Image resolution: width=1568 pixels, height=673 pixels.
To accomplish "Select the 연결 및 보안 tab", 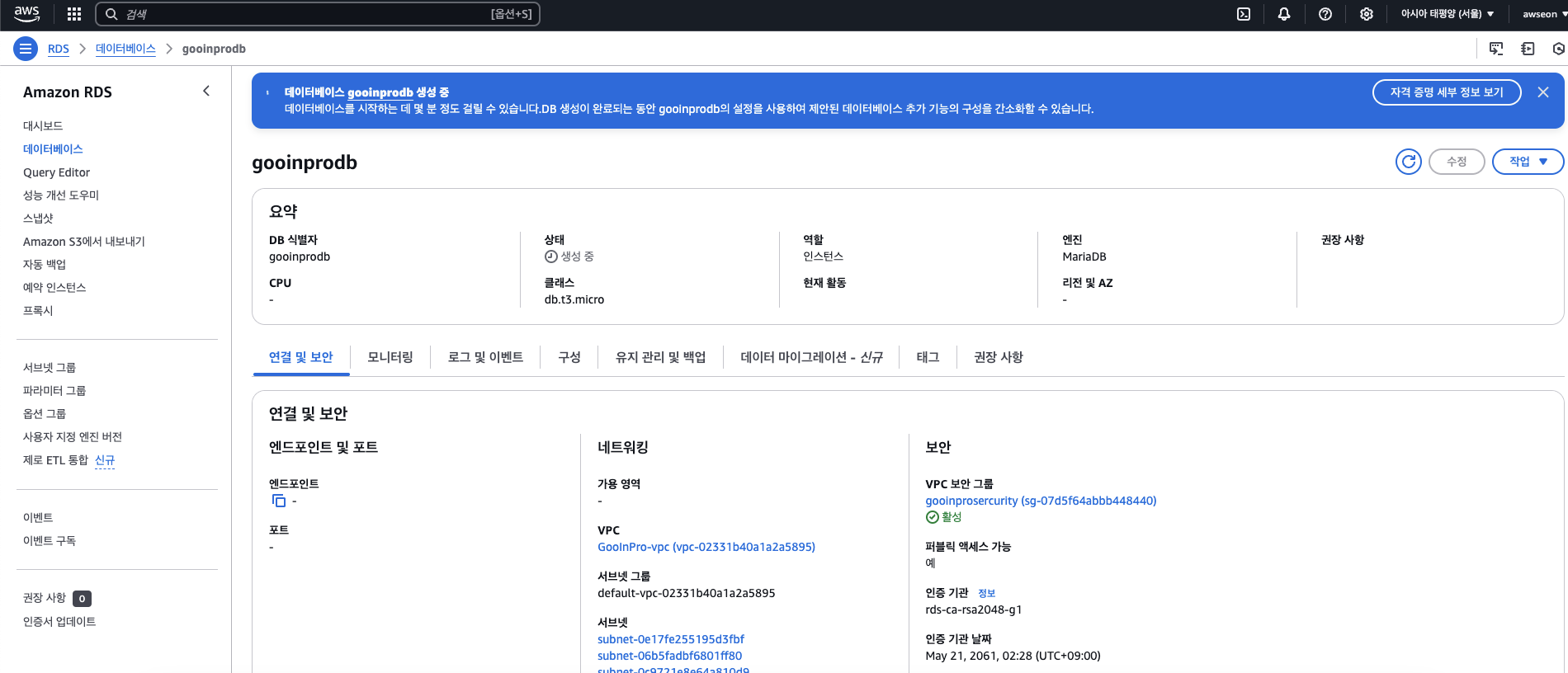I will pyautogui.click(x=301, y=357).
